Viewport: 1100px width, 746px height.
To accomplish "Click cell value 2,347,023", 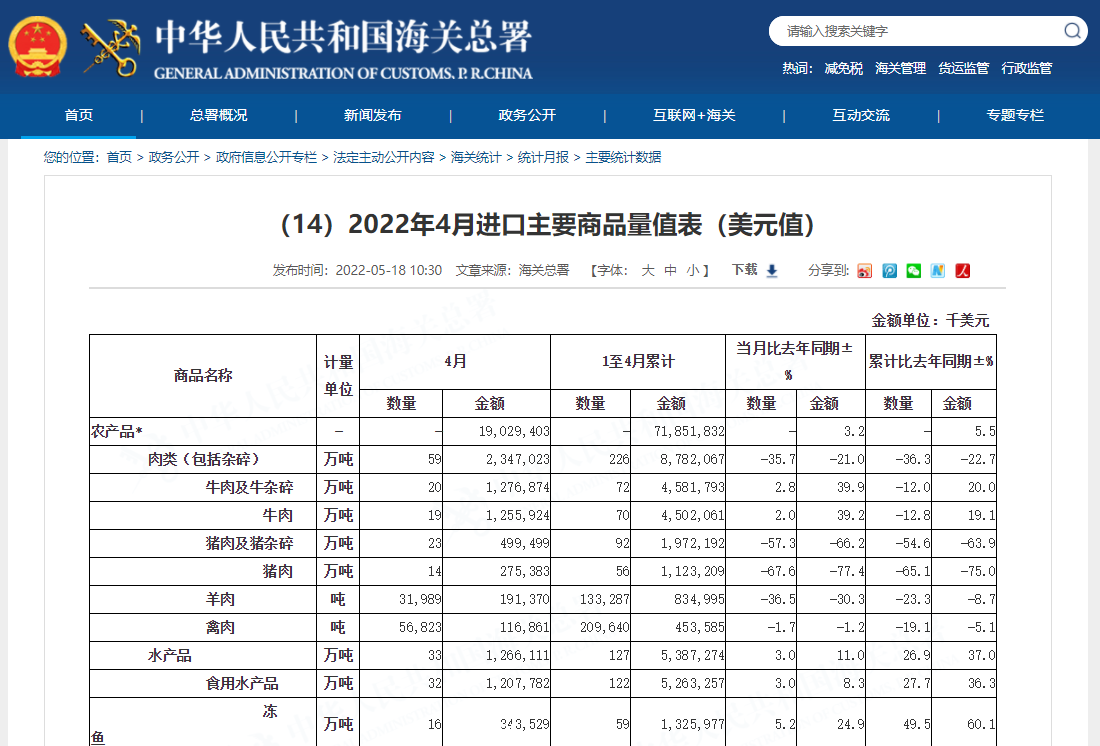I will pyautogui.click(x=518, y=460).
